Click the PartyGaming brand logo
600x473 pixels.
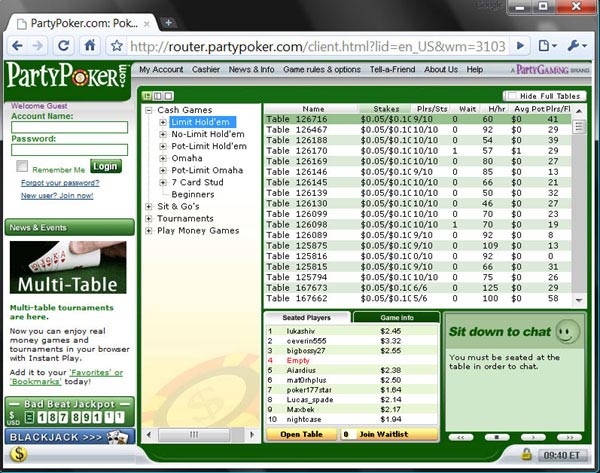(550, 70)
